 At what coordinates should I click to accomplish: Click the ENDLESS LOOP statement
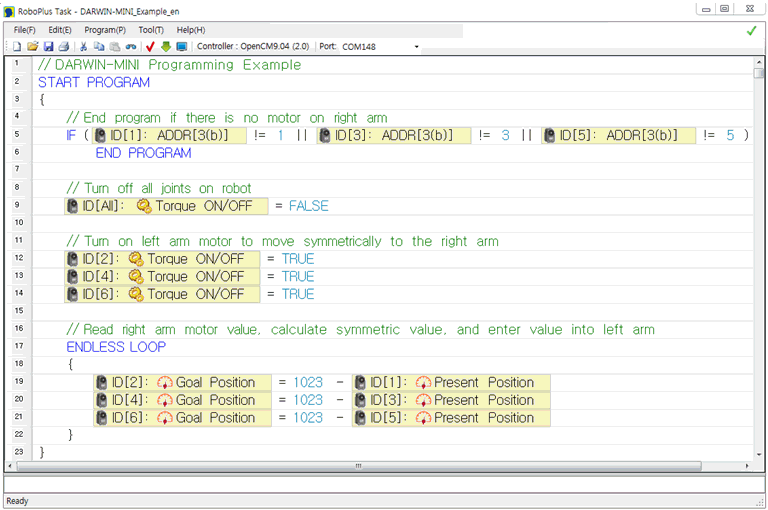pos(116,347)
